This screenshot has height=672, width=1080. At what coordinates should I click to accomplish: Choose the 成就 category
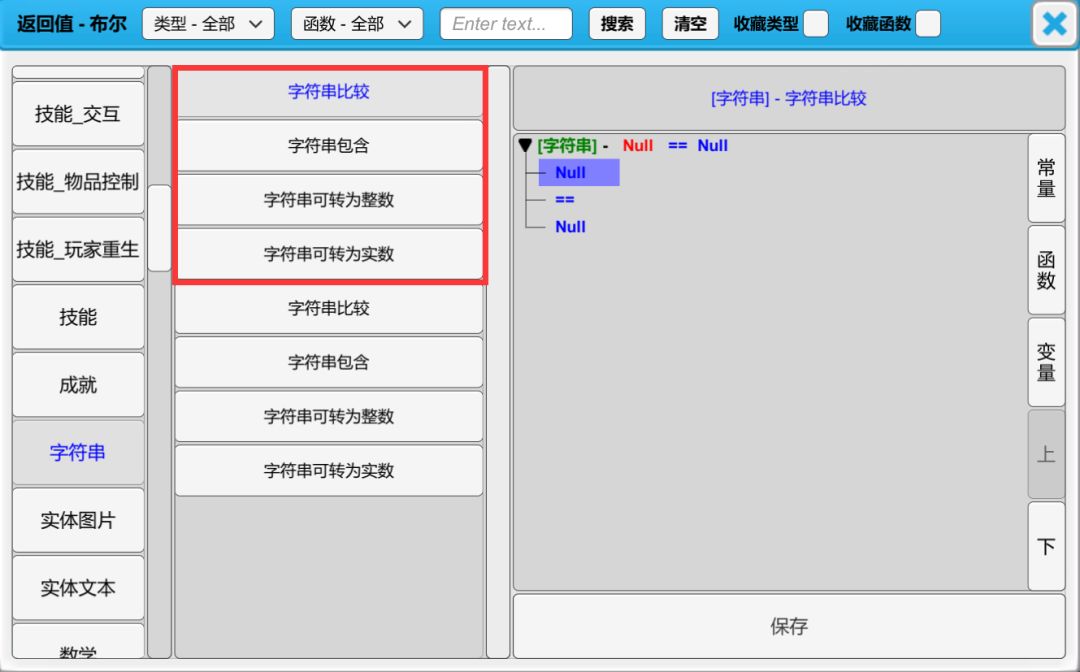[x=78, y=385]
